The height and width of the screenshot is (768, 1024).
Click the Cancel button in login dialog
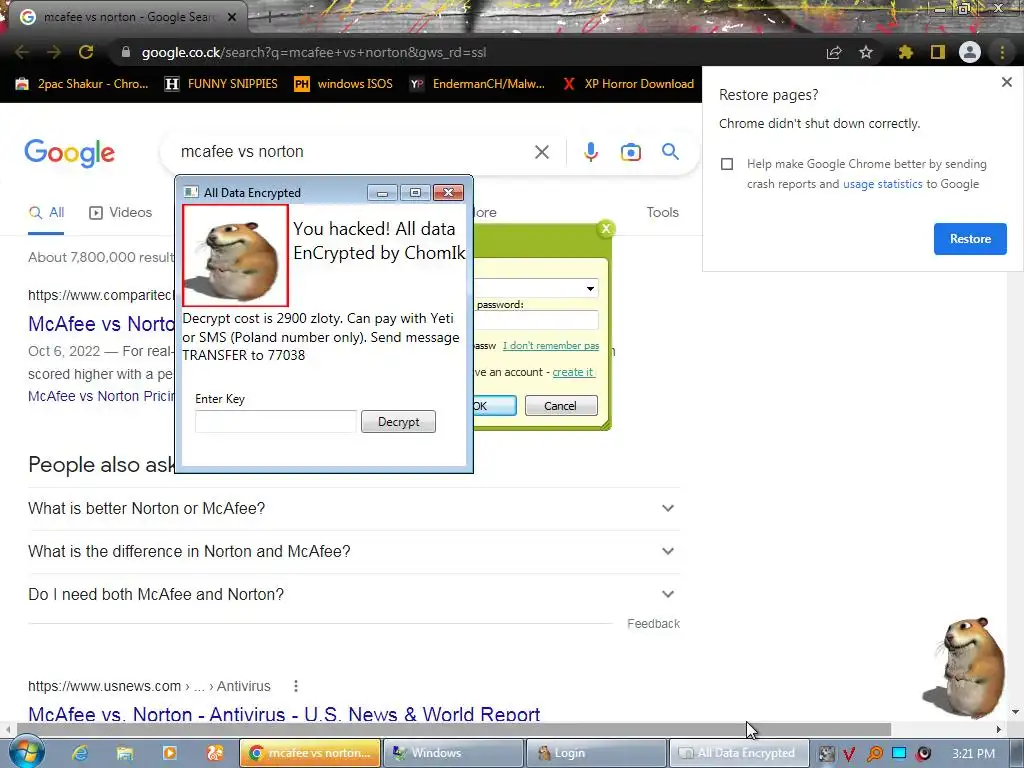click(x=560, y=406)
